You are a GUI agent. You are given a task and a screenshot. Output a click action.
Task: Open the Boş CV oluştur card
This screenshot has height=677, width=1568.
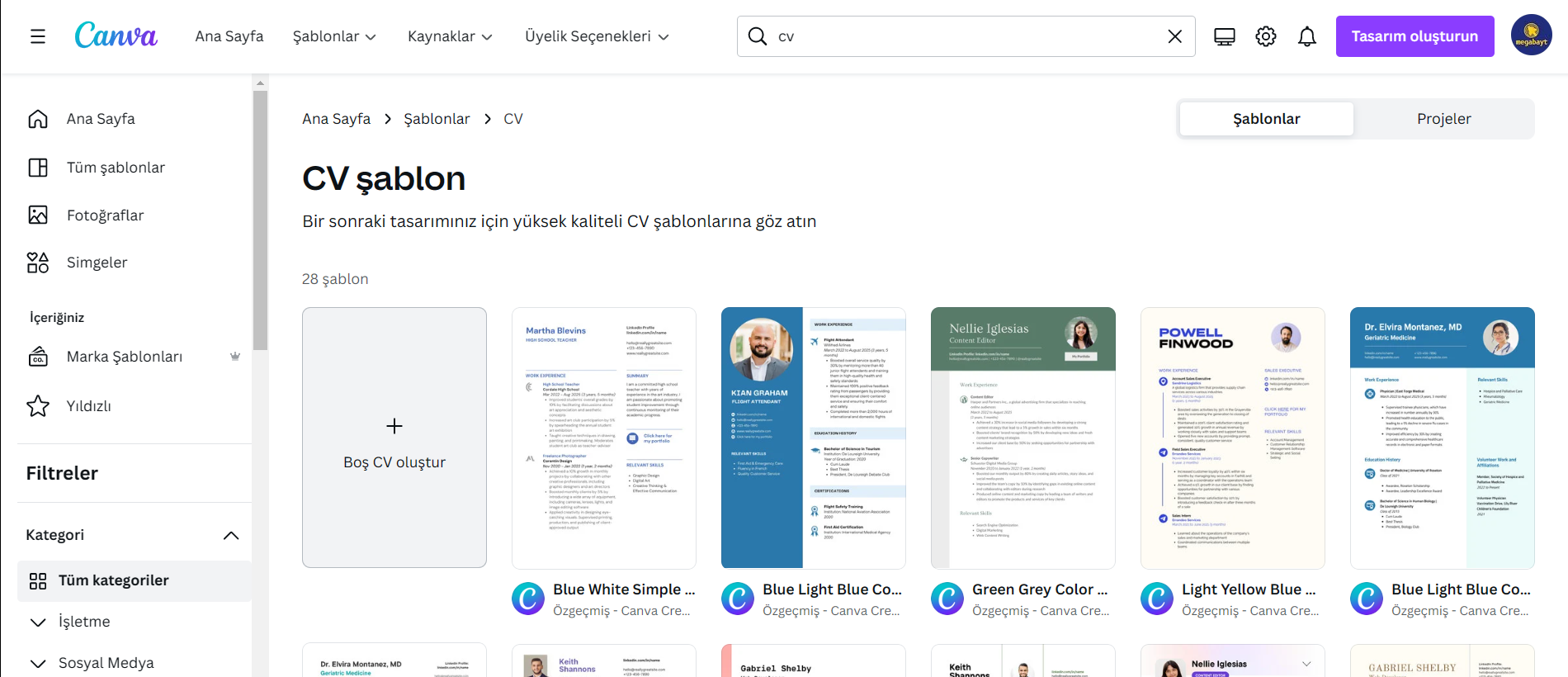point(394,438)
